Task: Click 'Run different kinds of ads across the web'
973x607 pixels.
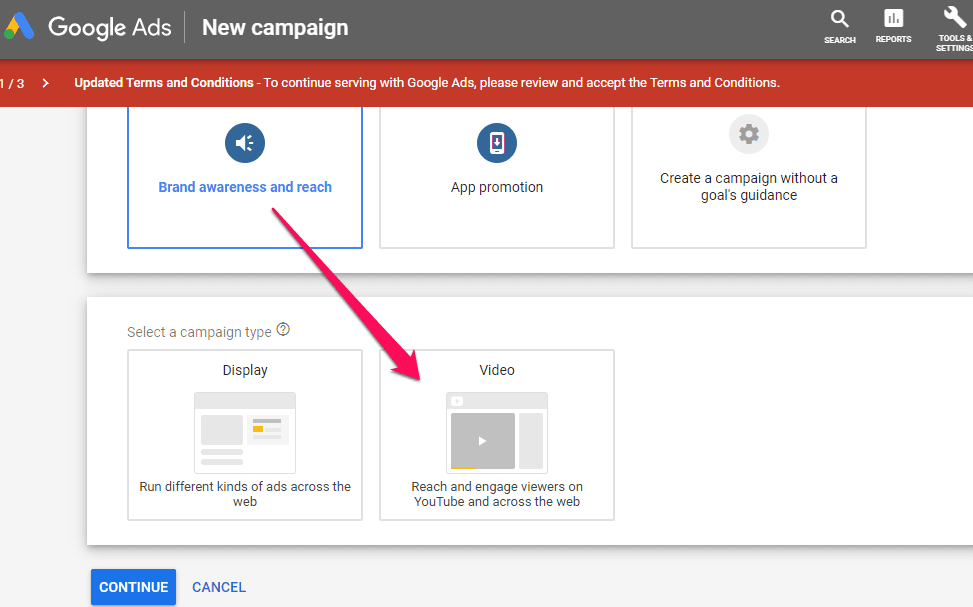Action: point(244,494)
